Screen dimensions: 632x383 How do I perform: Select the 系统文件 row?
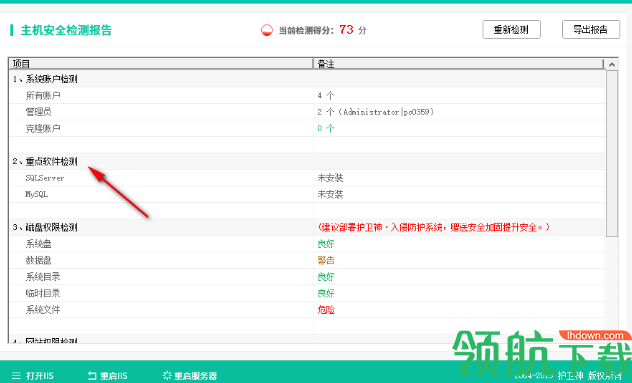point(307,310)
